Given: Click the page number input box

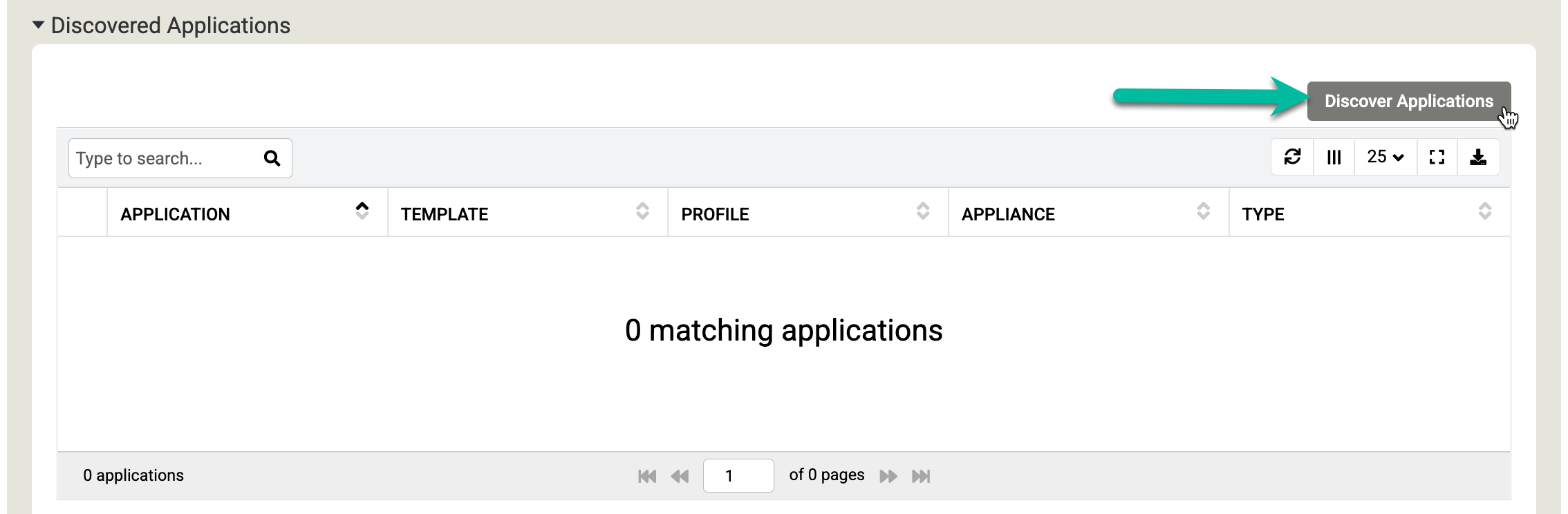Looking at the screenshot, I should coord(738,476).
